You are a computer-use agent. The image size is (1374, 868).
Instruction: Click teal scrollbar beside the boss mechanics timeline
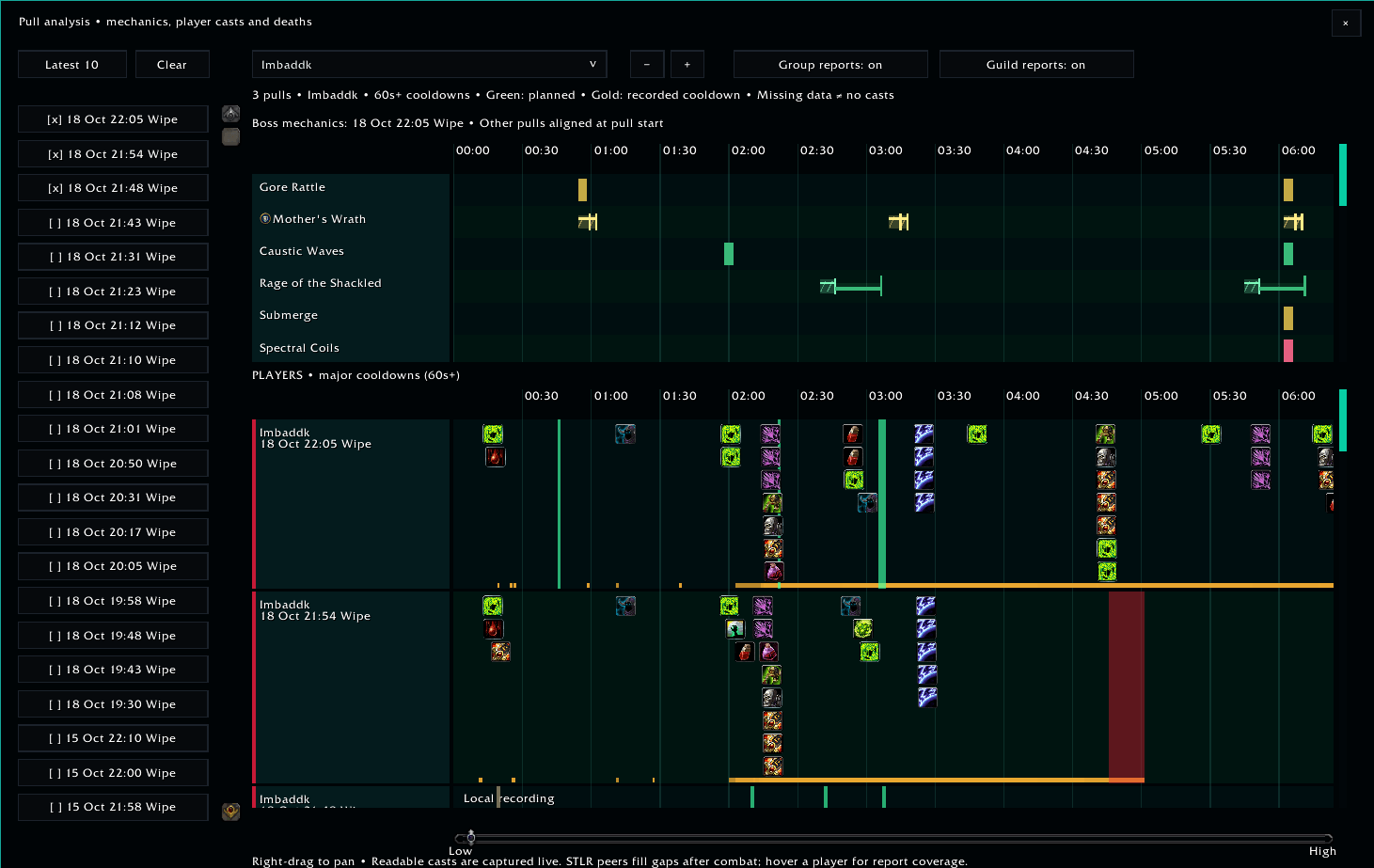coord(1343,175)
